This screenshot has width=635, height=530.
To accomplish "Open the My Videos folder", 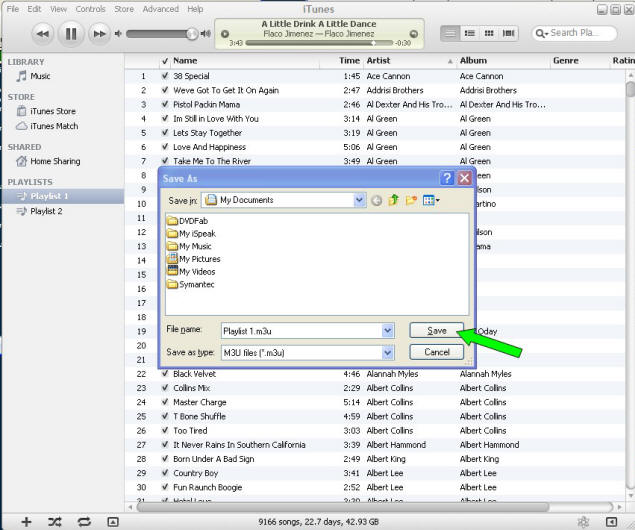I will [191, 272].
